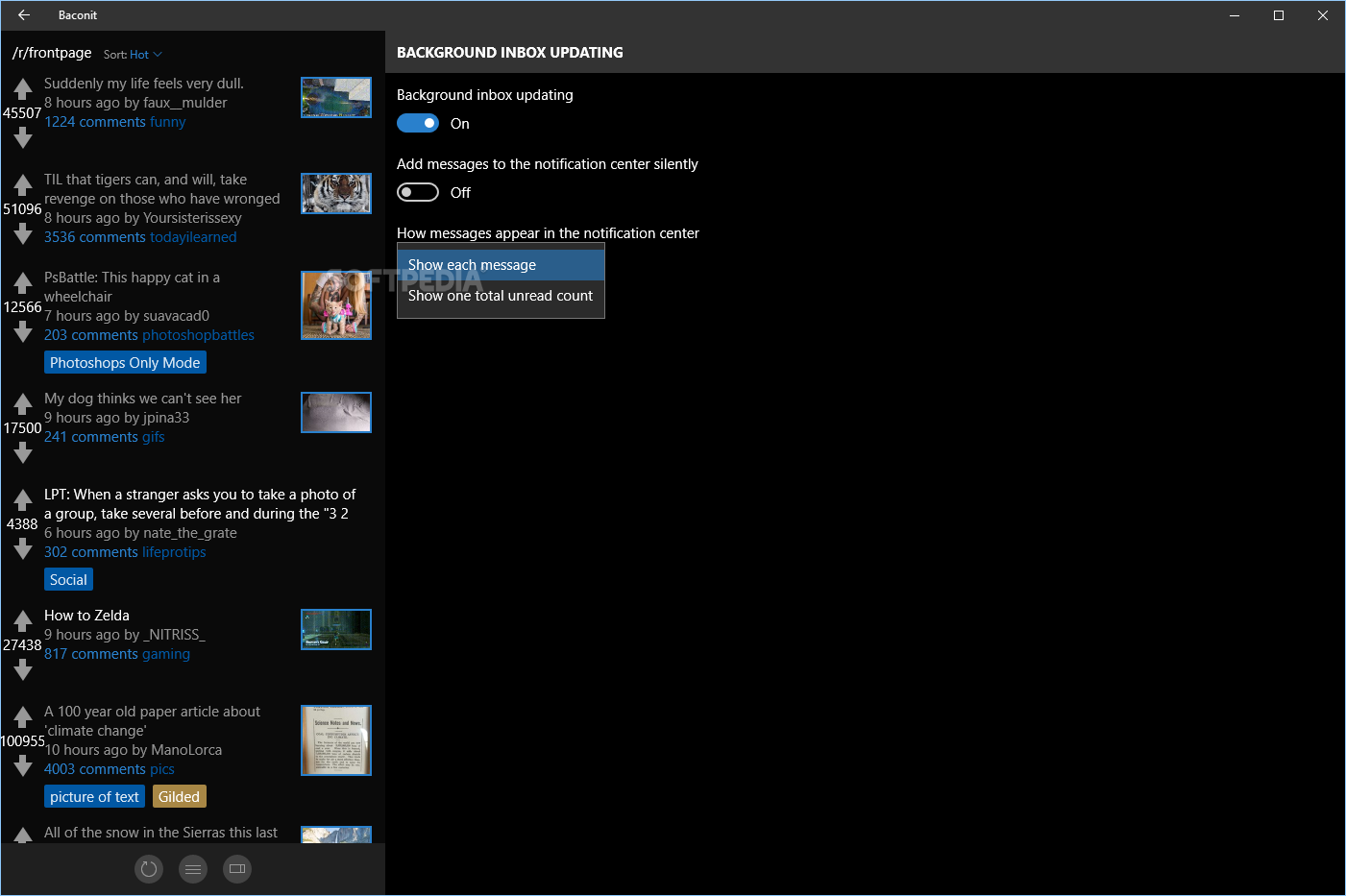The height and width of the screenshot is (896, 1346).
Task: Open 203 comments on PsBattle post
Action: [91, 335]
